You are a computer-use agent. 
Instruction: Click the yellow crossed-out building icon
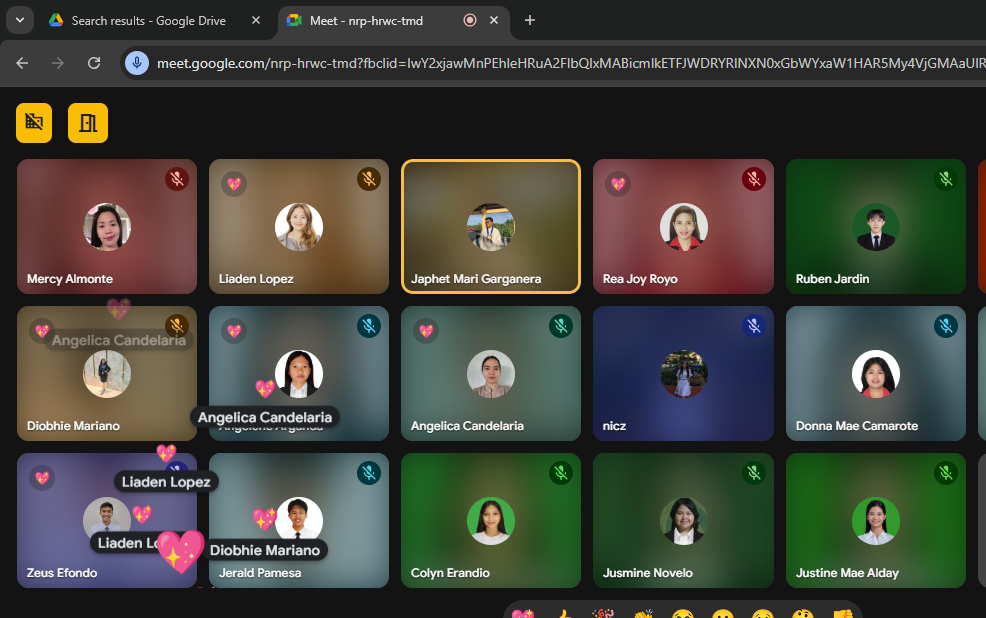pos(34,122)
